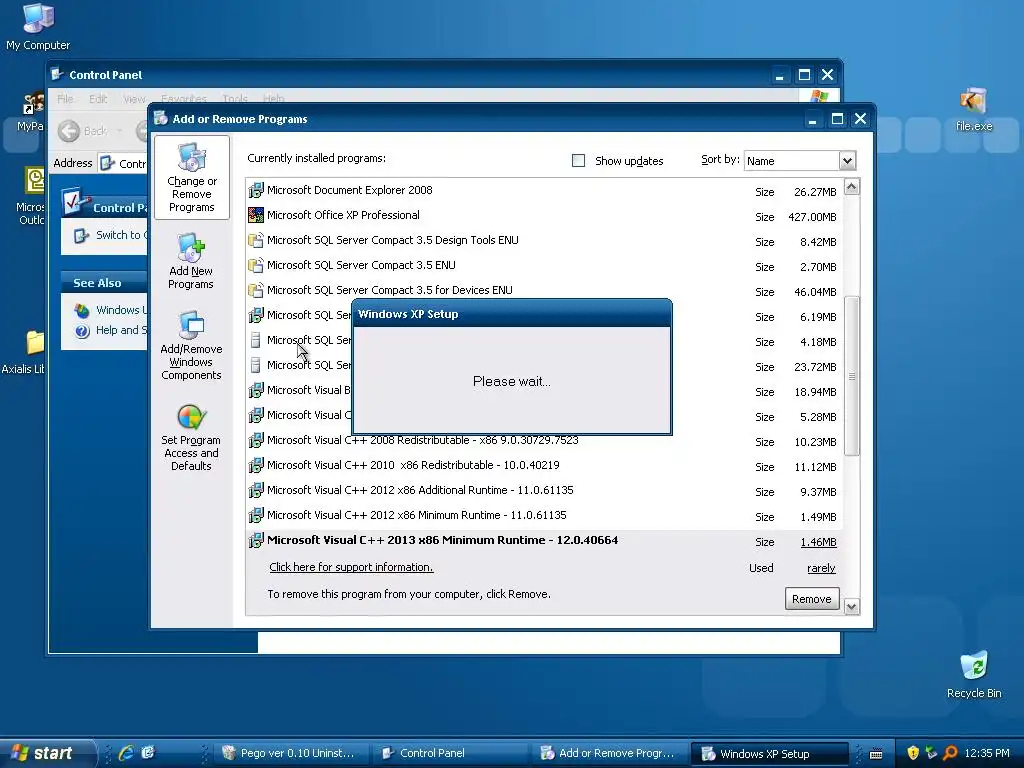Viewport: 1024px width, 768px height.
Task: Click SQL Server Compact 3.5 for Devices icon
Action: pos(256,290)
